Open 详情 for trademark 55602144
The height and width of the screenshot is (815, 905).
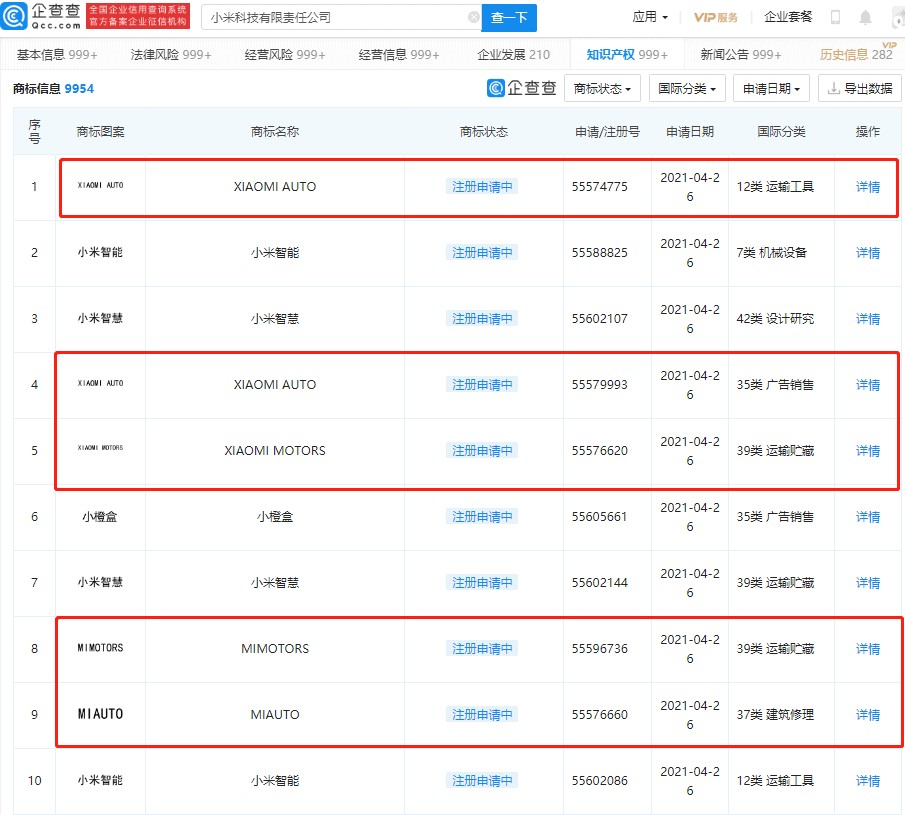(867, 583)
